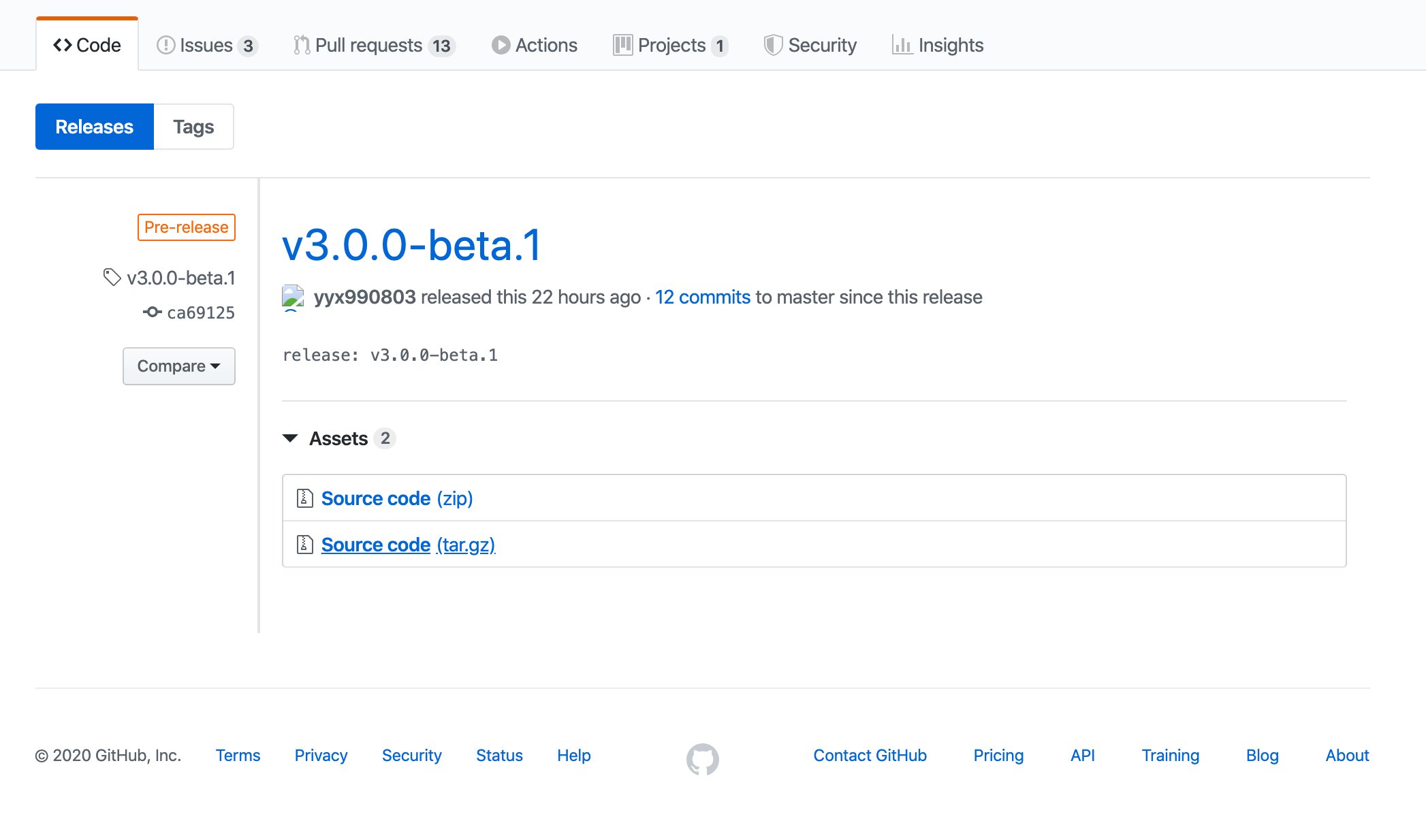This screenshot has width=1426, height=840.
Task: Select the Releases tab
Action: [94, 126]
